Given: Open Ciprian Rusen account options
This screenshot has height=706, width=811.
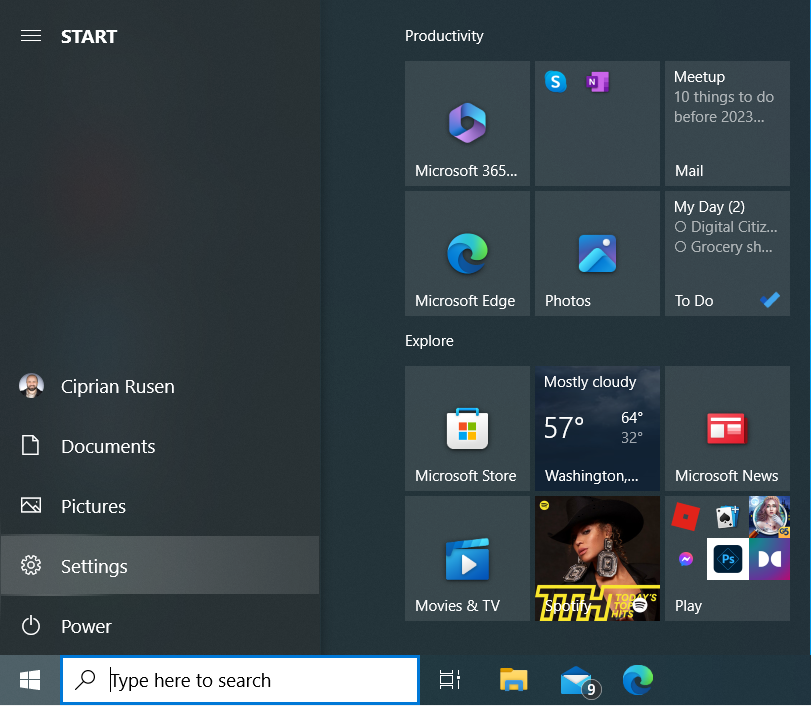Looking at the screenshot, I should [x=160, y=386].
